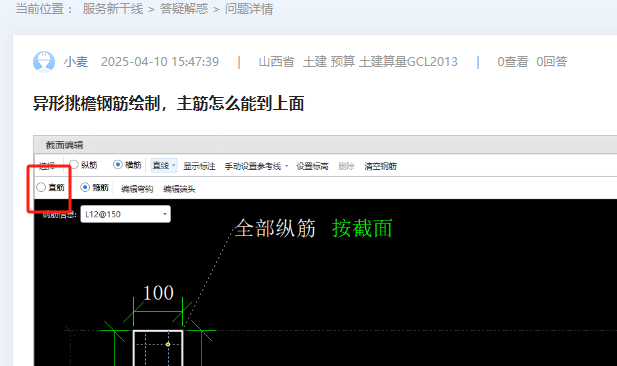Click the white rectangular section outline
Viewport: 617px width, 366px height.
coord(158,348)
